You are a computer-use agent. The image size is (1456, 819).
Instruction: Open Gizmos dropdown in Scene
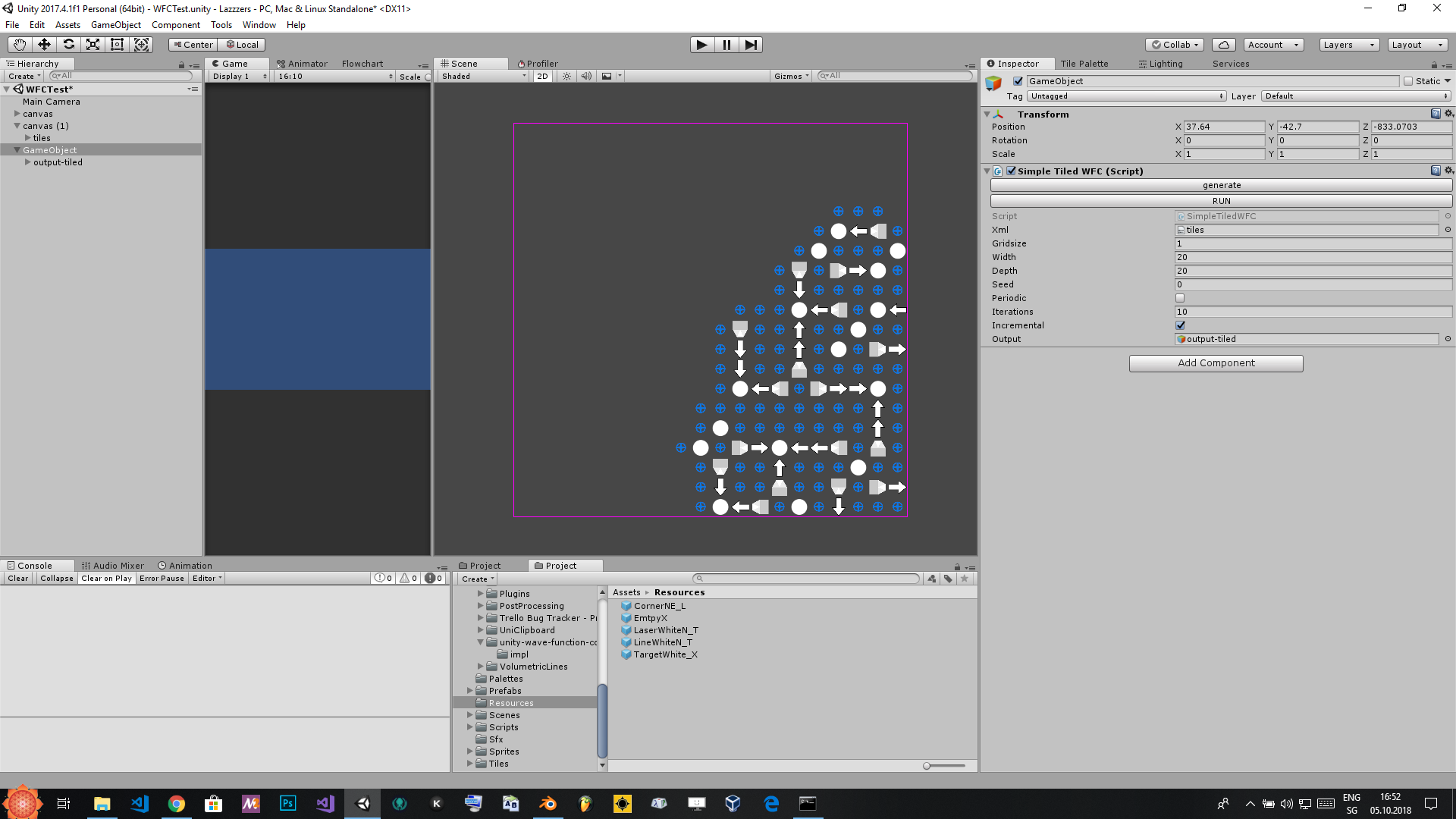click(x=792, y=76)
